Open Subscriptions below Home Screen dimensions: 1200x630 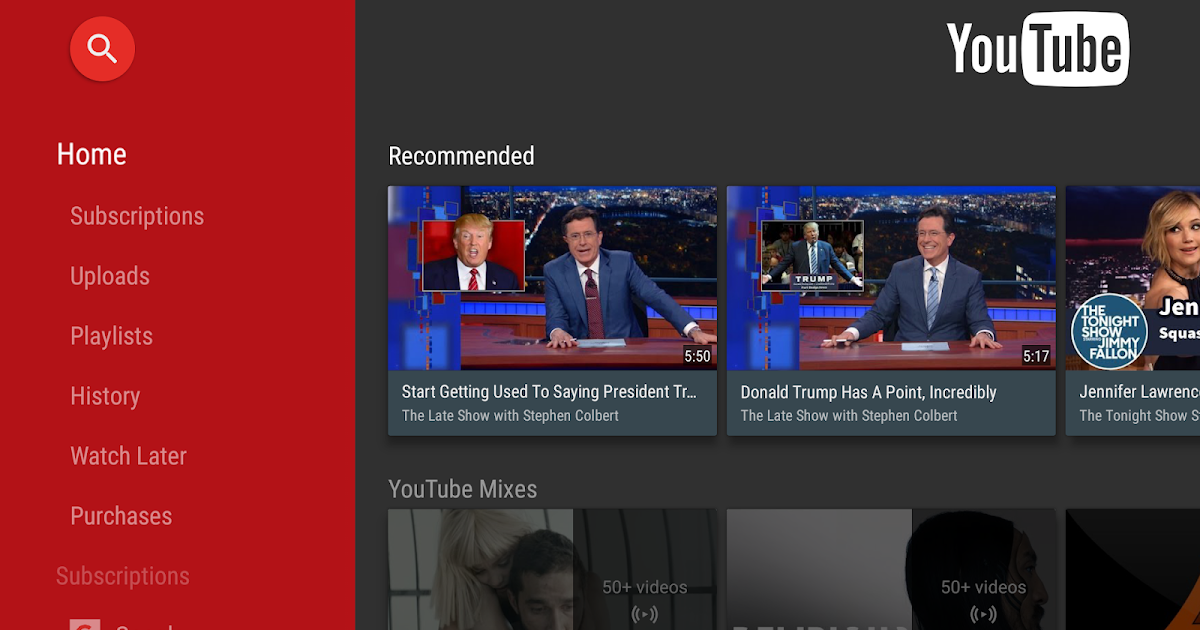(137, 216)
